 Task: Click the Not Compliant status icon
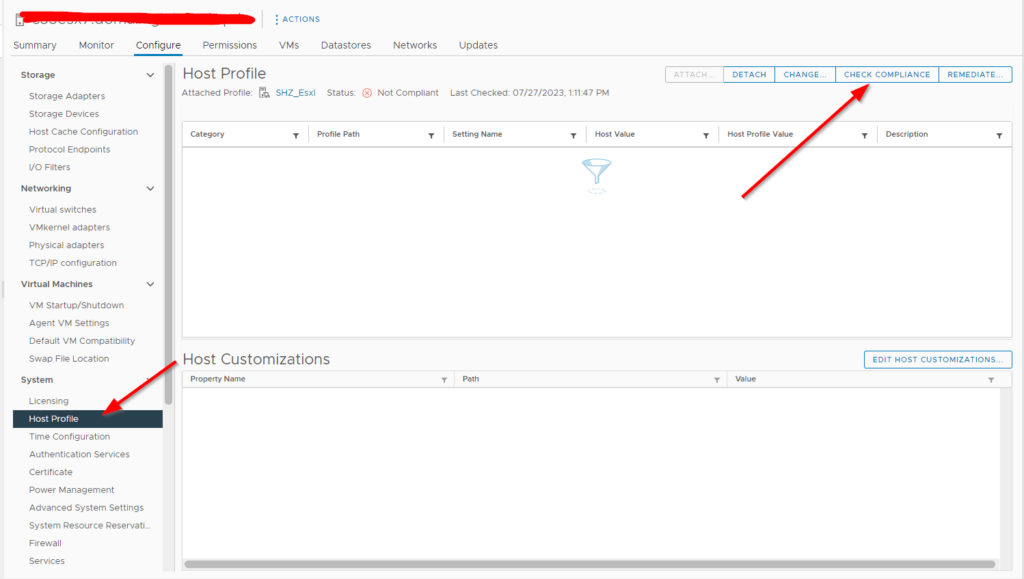pos(367,93)
